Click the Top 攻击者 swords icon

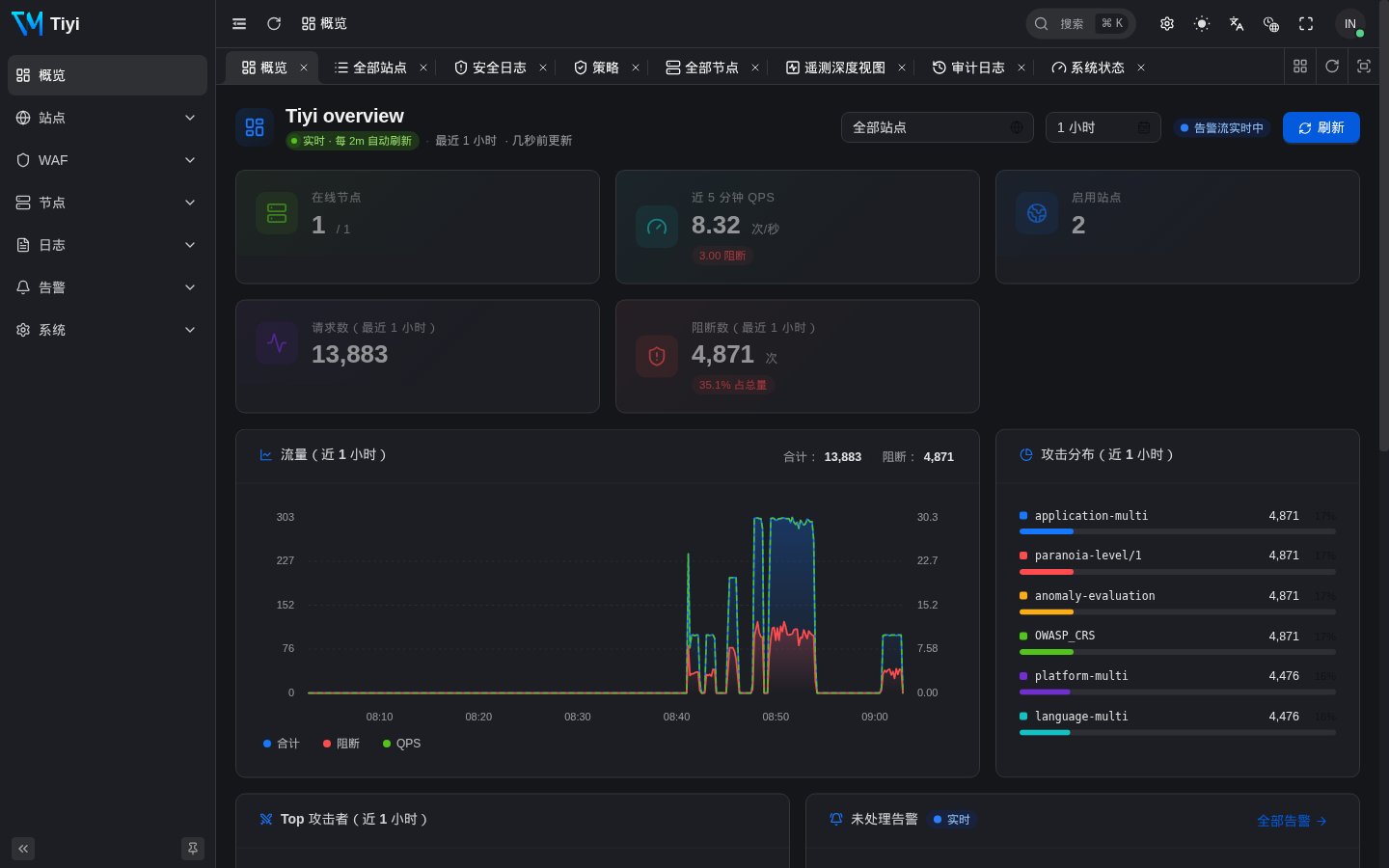[x=266, y=819]
